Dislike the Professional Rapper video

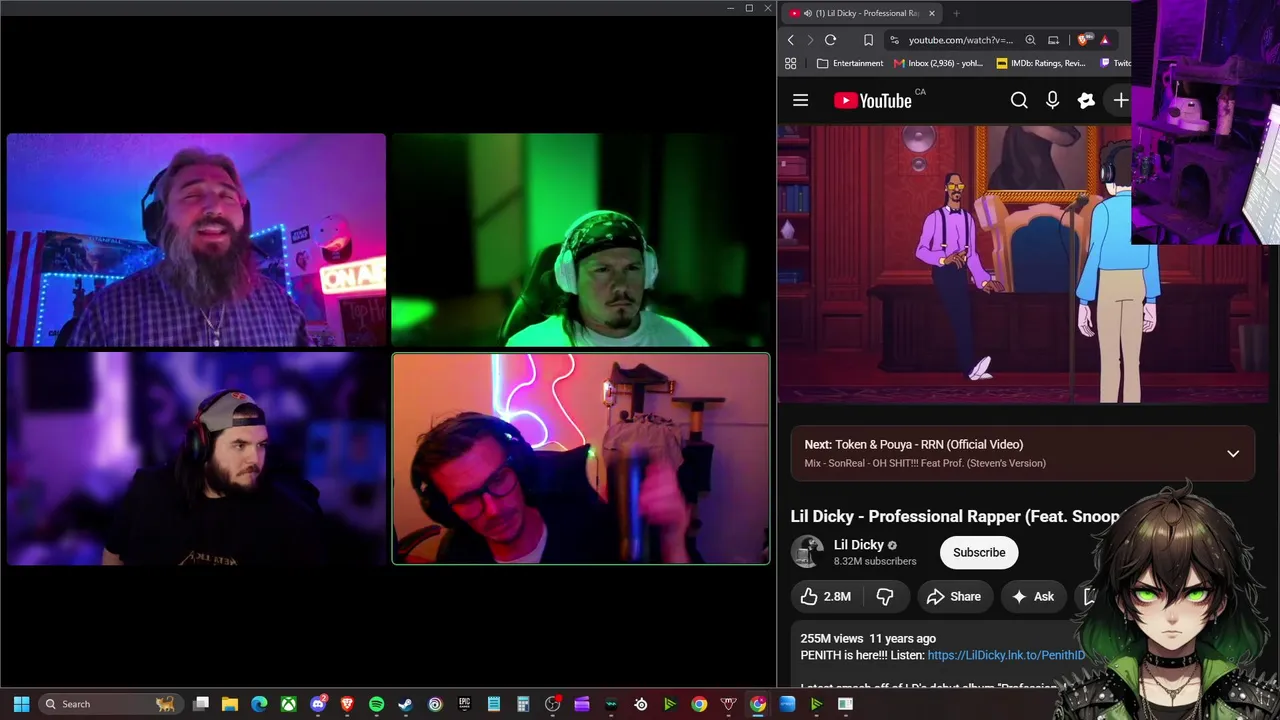[885, 596]
